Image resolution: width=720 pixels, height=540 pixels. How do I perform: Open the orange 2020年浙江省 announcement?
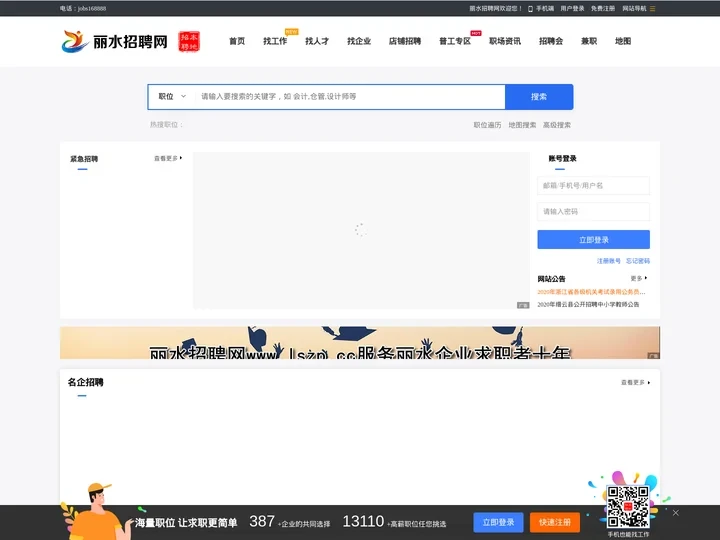[591, 292]
